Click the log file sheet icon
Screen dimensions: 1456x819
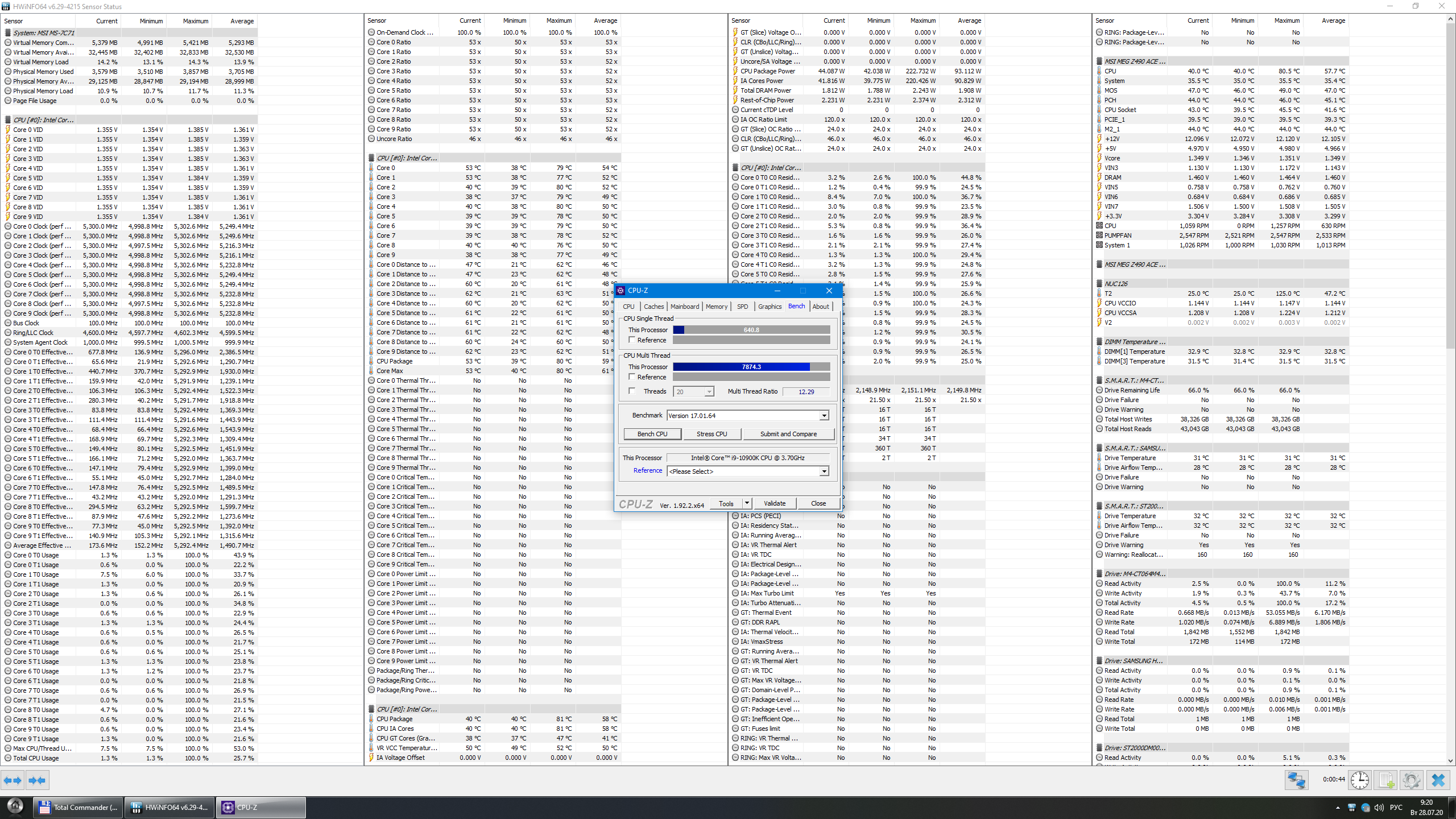(1386, 780)
